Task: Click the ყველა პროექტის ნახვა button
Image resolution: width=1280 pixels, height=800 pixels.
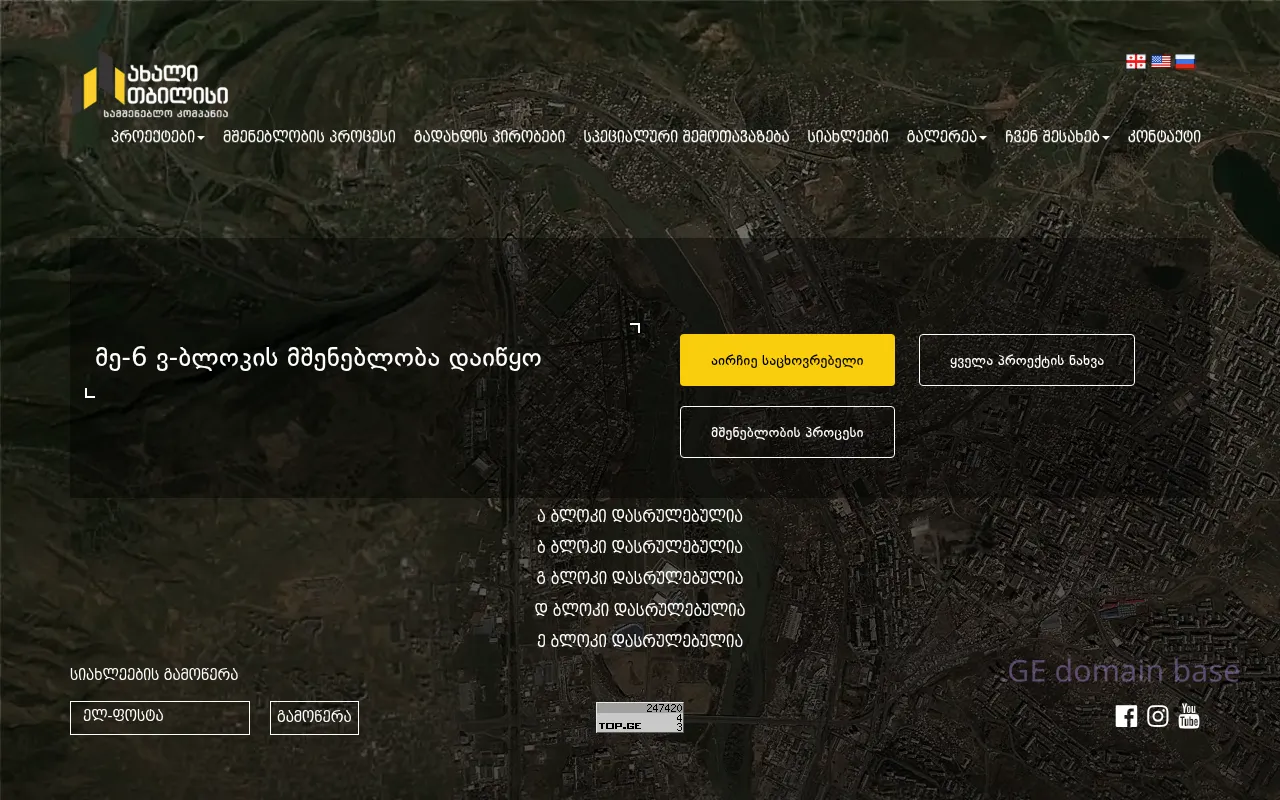Action: [1026, 360]
